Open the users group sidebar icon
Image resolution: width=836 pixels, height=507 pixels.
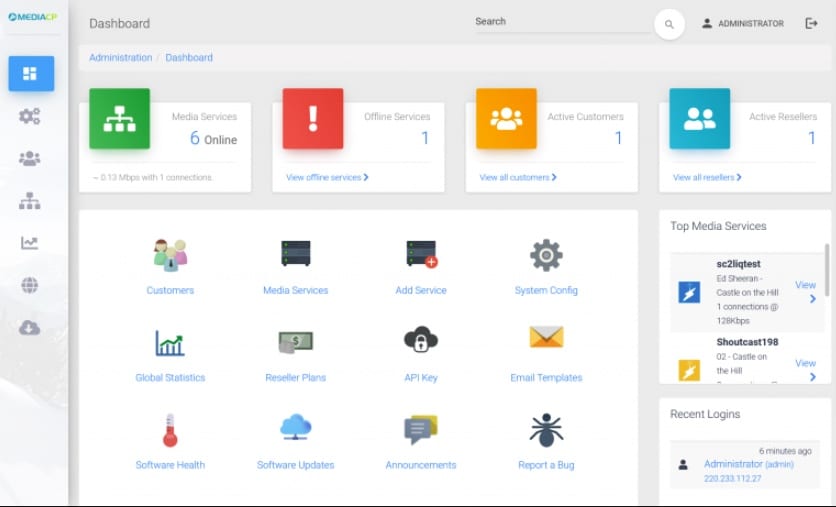point(29,158)
